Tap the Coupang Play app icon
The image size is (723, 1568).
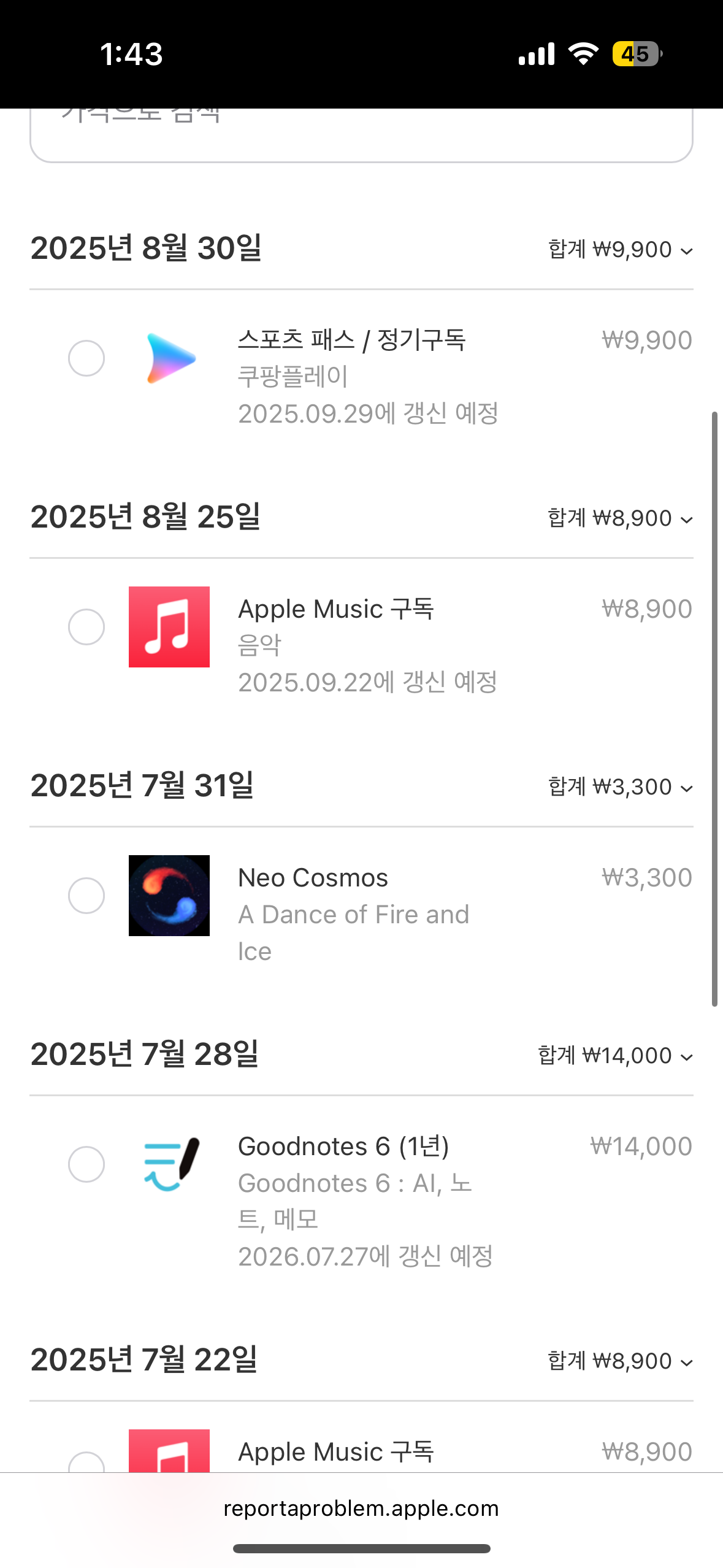[170, 358]
